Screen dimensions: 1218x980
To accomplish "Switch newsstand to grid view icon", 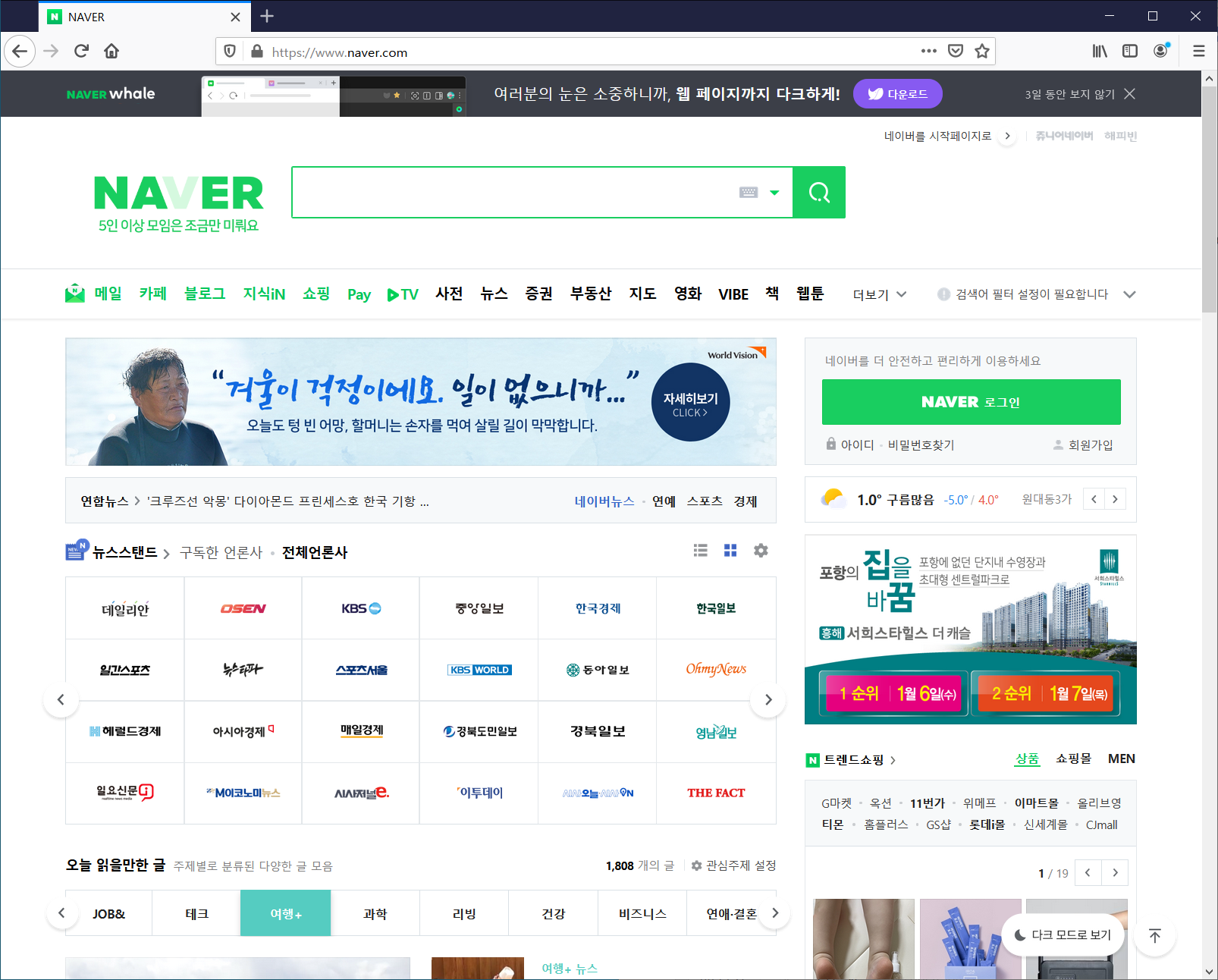I will [730, 551].
